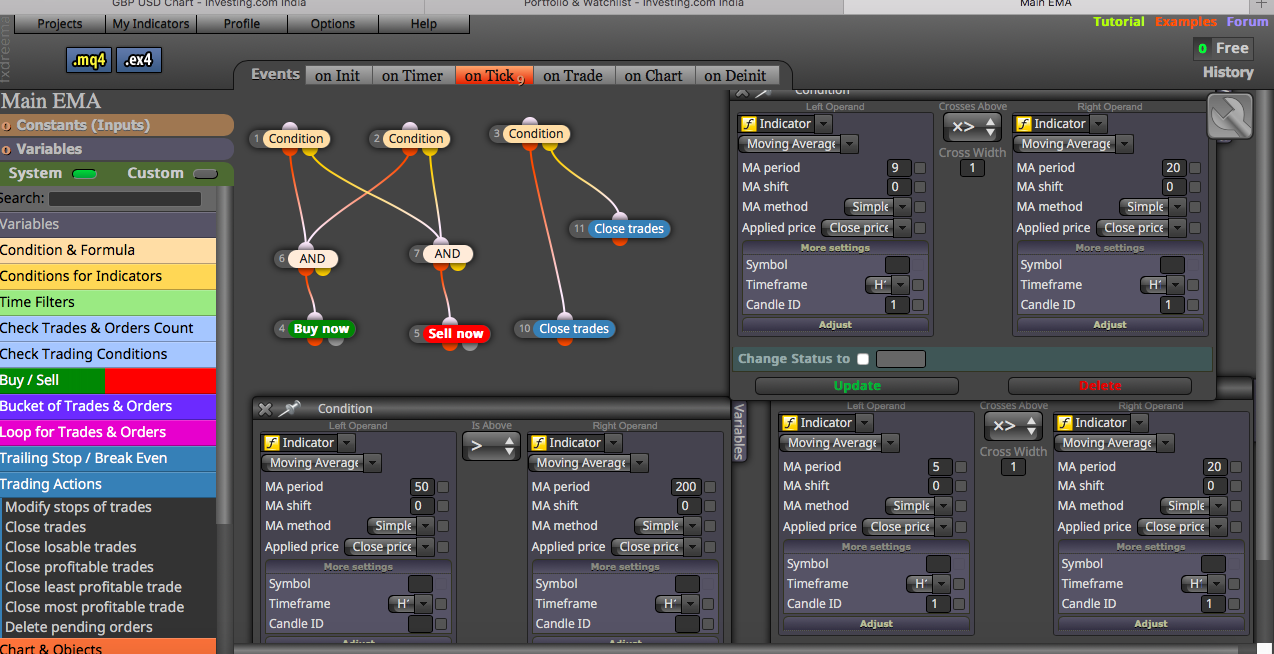Tick checkbox beside MA period 9
Image resolution: width=1274 pixels, height=654 pixels.
point(919,168)
